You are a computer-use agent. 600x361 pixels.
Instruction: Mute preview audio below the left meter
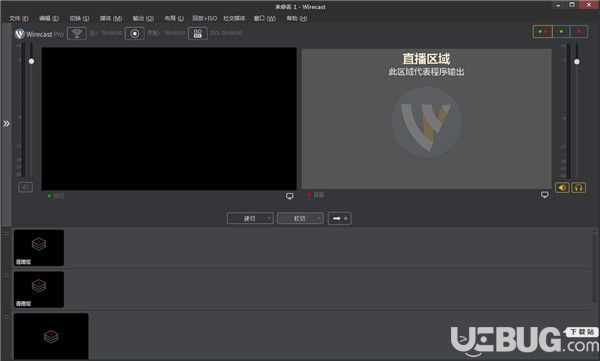point(25,187)
